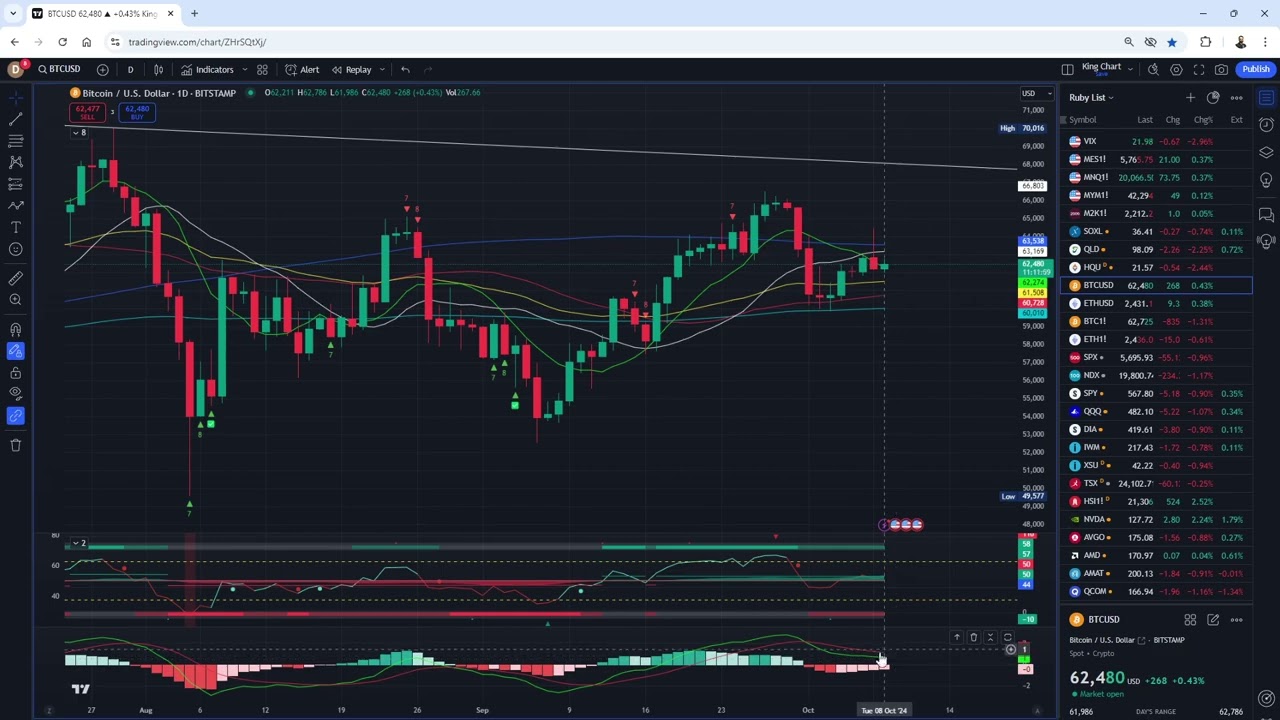Open the Indicators dialog
Screen dimensions: 1280x720
207,69
